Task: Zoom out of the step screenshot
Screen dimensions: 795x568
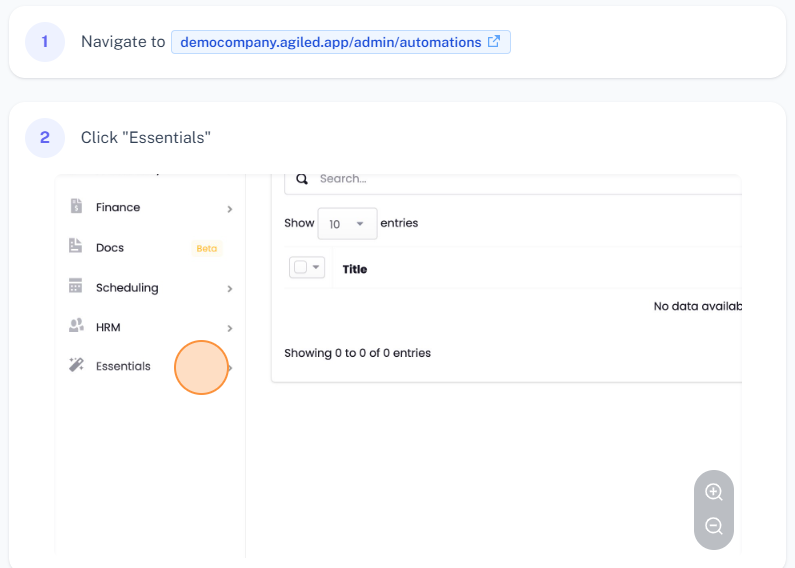Action: pyautogui.click(x=714, y=526)
